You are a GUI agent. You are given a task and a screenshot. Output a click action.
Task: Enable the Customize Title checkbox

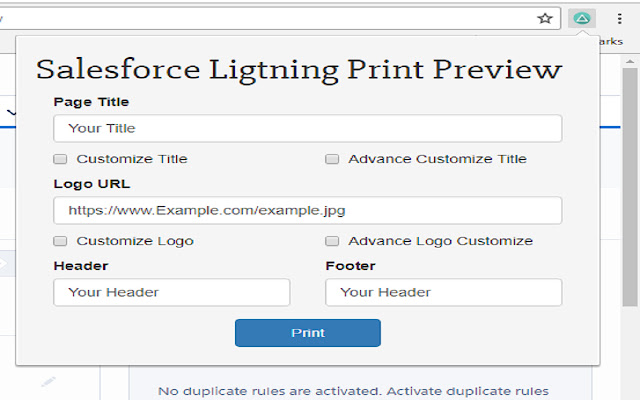click(x=60, y=159)
